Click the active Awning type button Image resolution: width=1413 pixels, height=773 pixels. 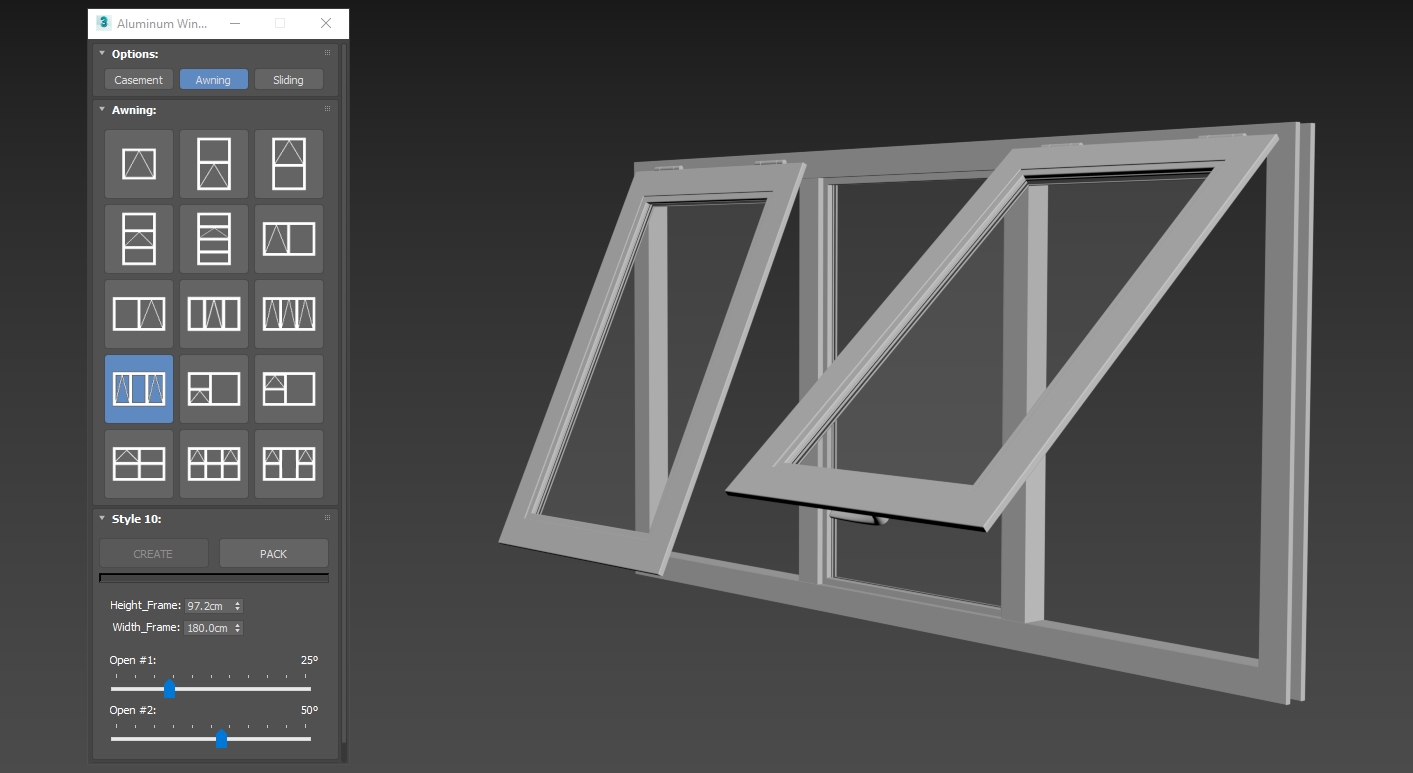click(213, 80)
